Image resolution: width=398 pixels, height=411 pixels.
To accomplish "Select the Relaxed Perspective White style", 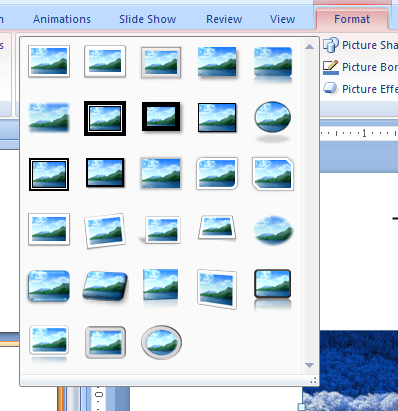I will [x=217, y=228].
